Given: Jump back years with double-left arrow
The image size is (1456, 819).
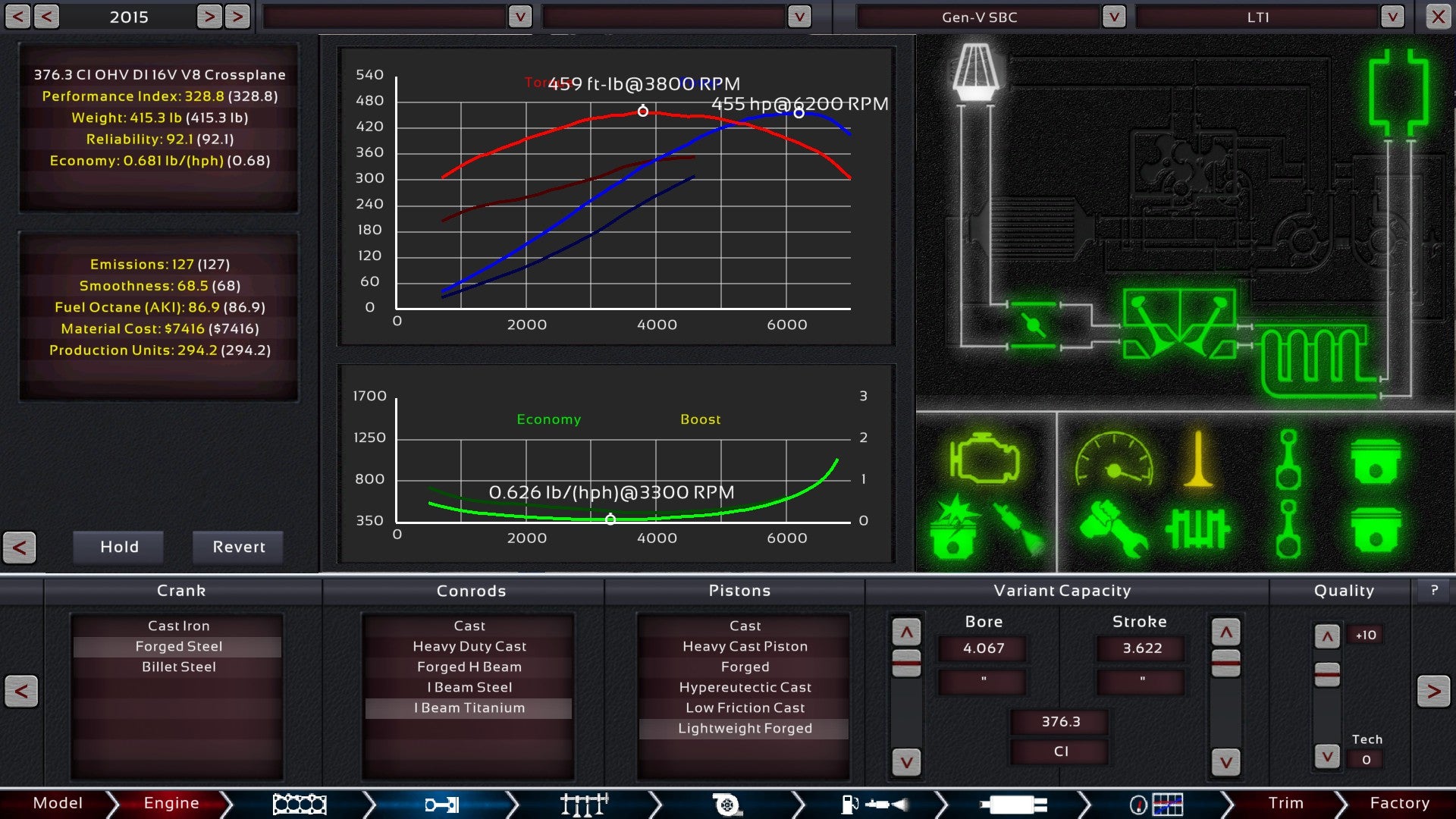Looking at the screenshot, I should pyautogui.click(x=17, y=17).
